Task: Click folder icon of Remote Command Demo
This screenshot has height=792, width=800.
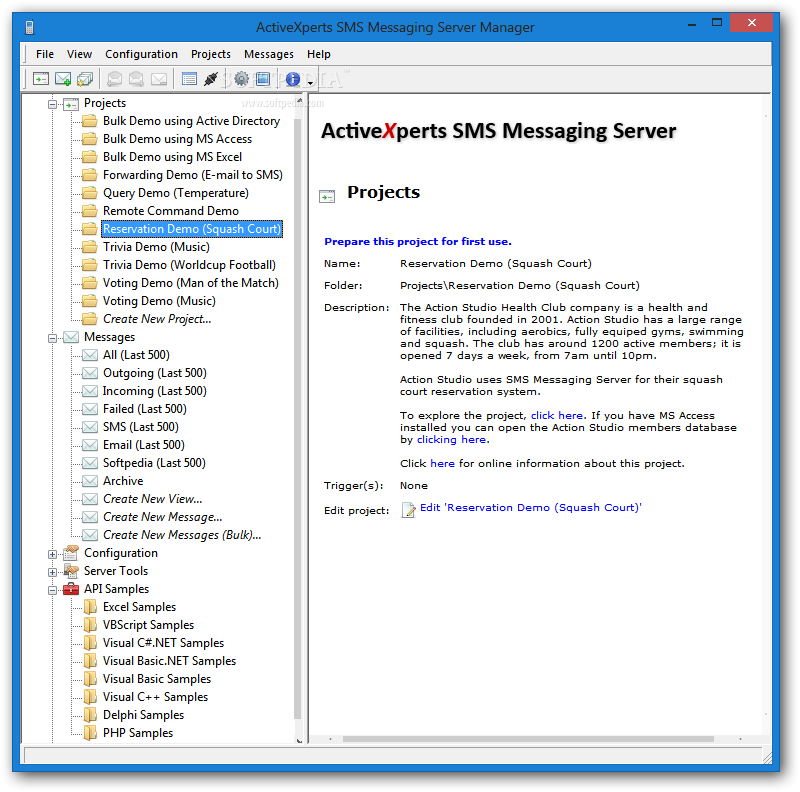Action: (90, 211)
